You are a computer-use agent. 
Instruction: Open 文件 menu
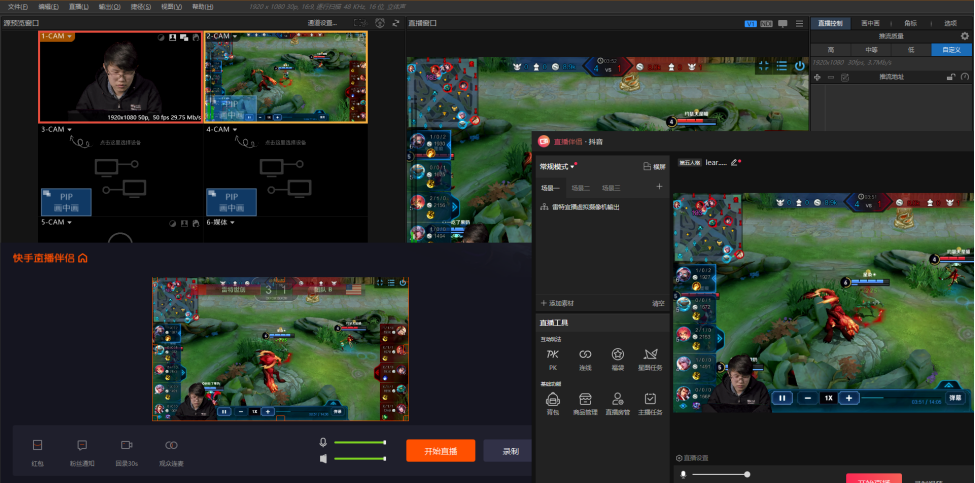point(17,7)
